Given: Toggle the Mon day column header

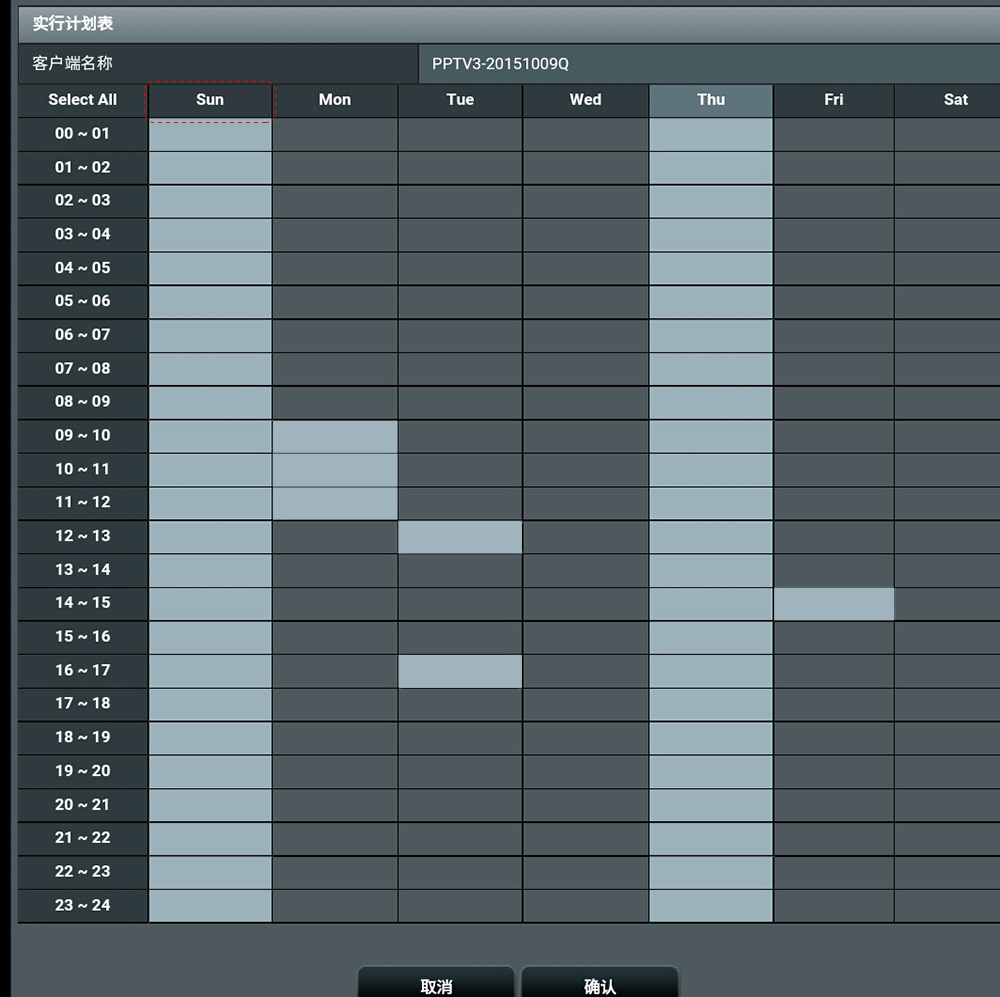Looking at the screenshot, I should pyautogui.click(x=335, y=100).
